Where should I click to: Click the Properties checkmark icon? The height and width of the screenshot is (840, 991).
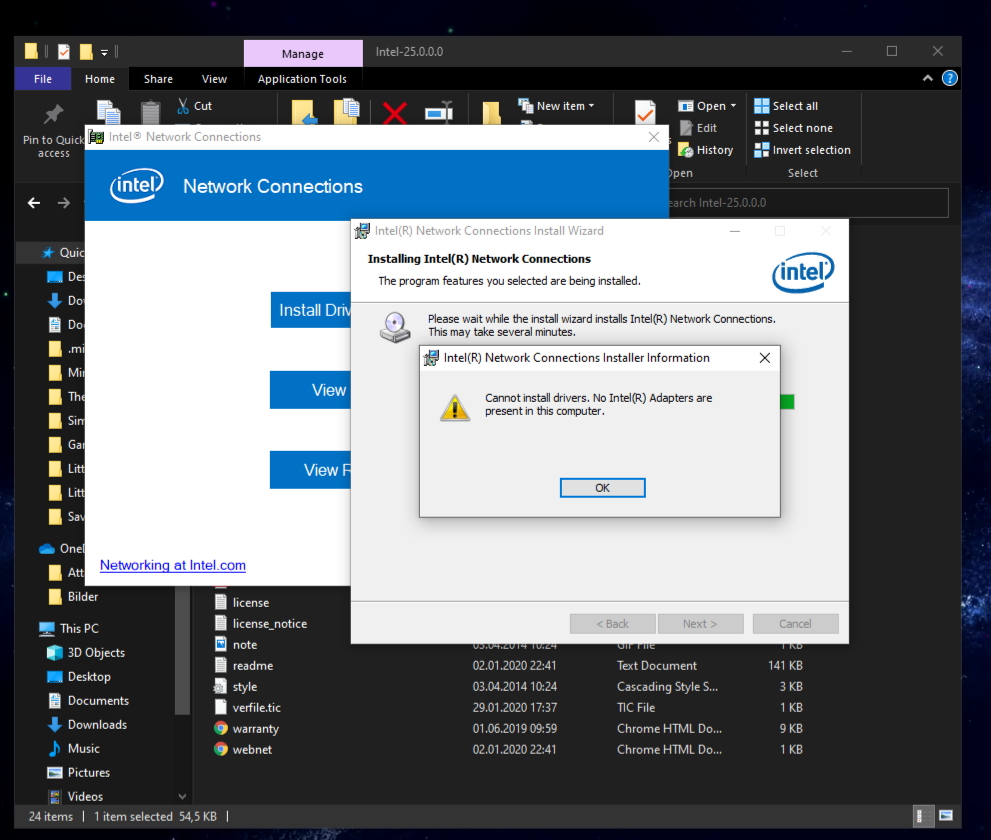645,112
